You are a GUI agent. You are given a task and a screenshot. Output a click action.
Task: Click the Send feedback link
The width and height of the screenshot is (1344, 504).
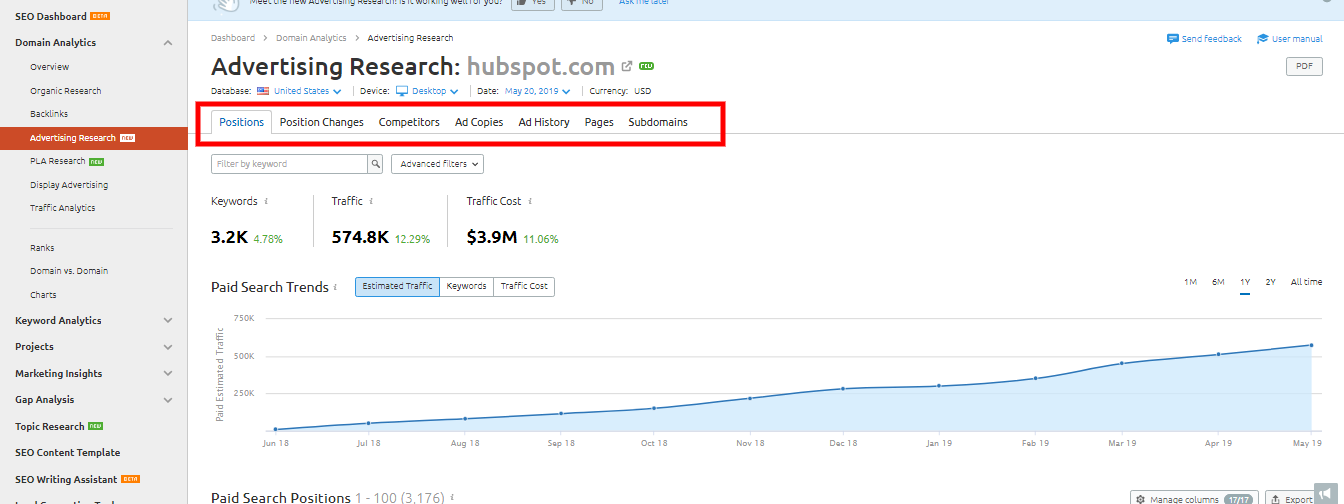[x=1211, y=38]
